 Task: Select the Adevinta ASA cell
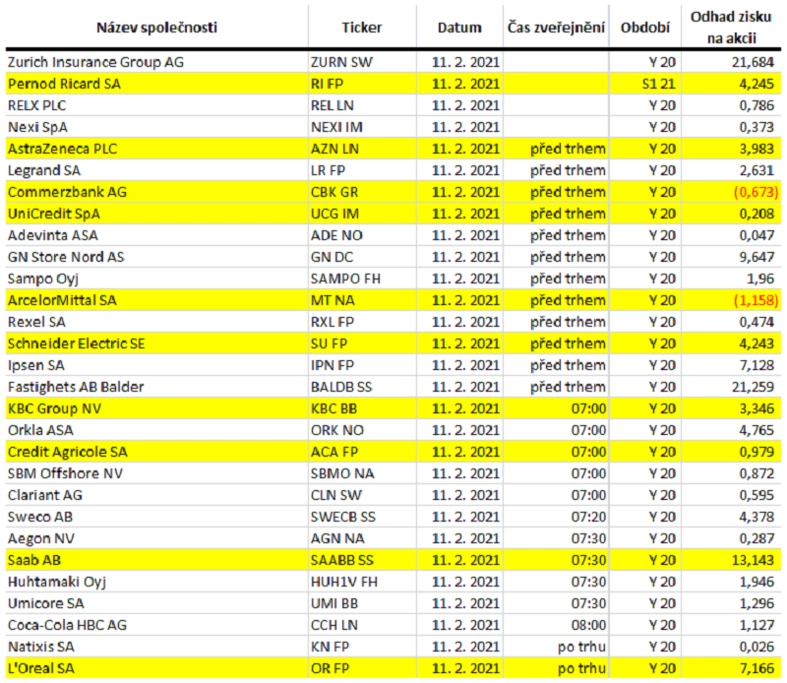coord(157,235)
